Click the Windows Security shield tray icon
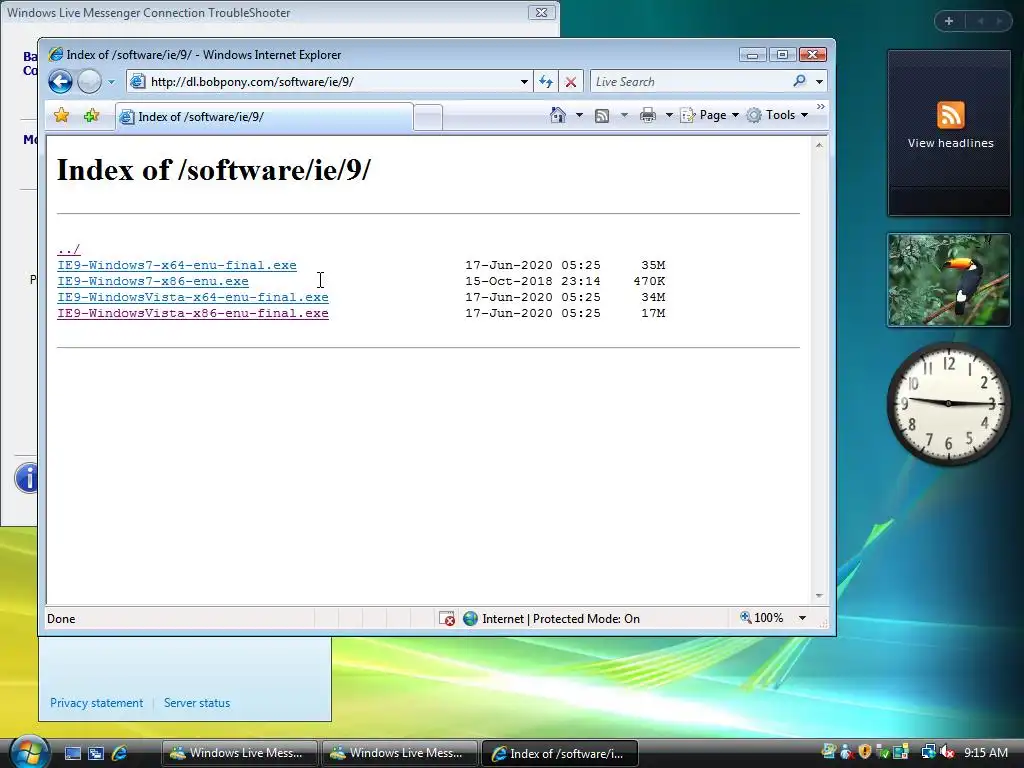The height and width of the screenshot is (768, 1024). click(865, 752)
